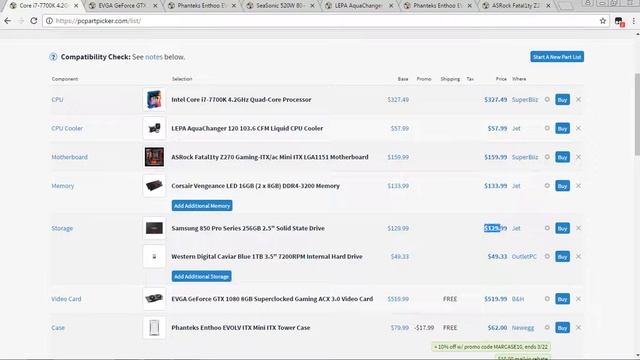This screenshot has height=360, width=640.
Task: Open the compatibility notes link
Action: (x=154, y=57)
